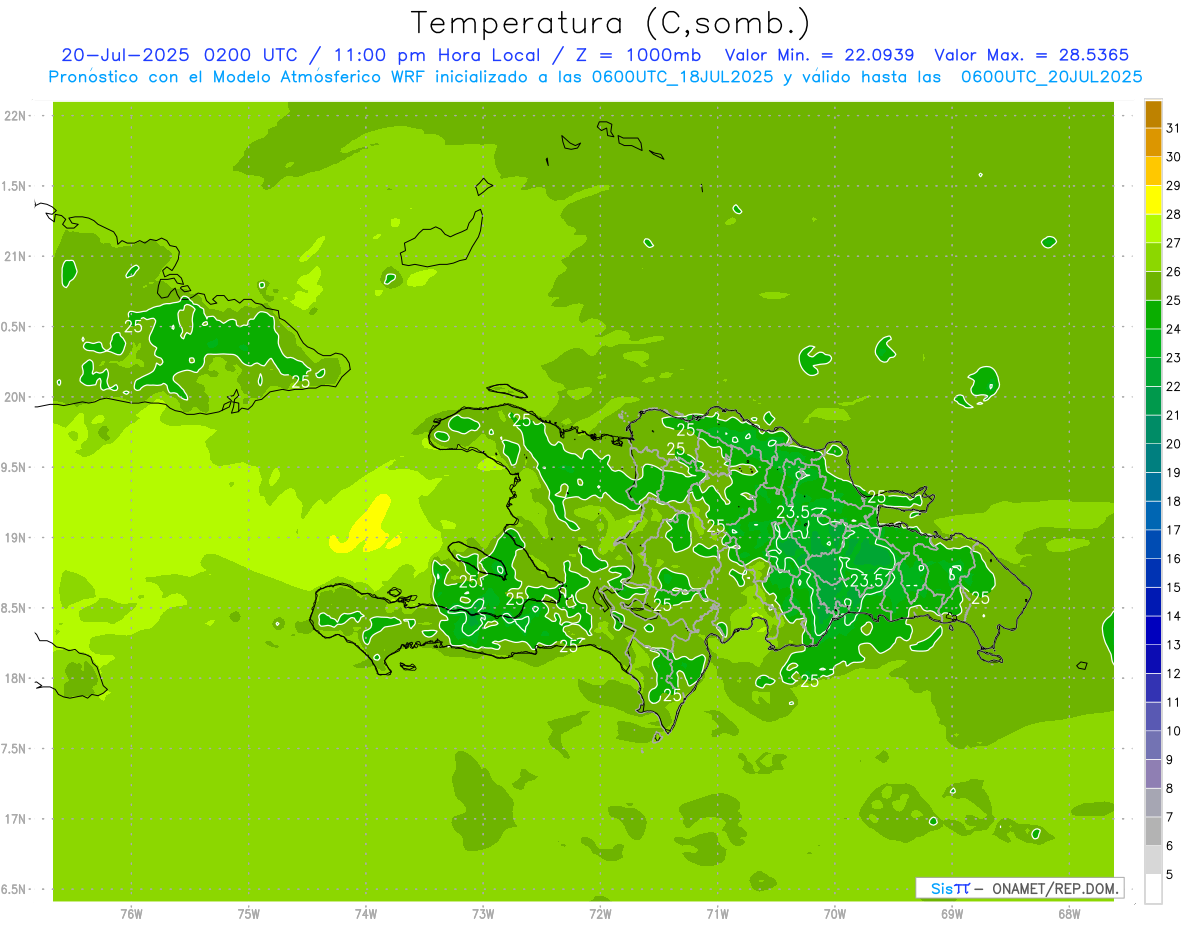Click the purple swatch between 8 and 9
Viewport: 1200px width, 927px height.
point(1153,774)
